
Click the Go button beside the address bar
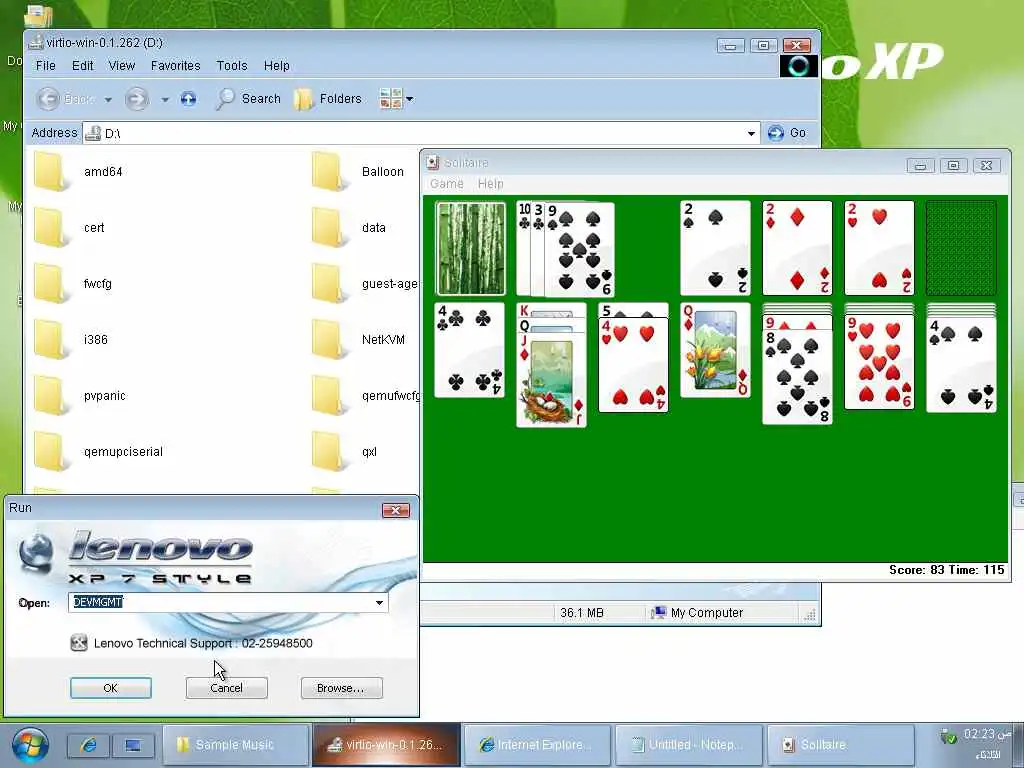pos(786,133)
